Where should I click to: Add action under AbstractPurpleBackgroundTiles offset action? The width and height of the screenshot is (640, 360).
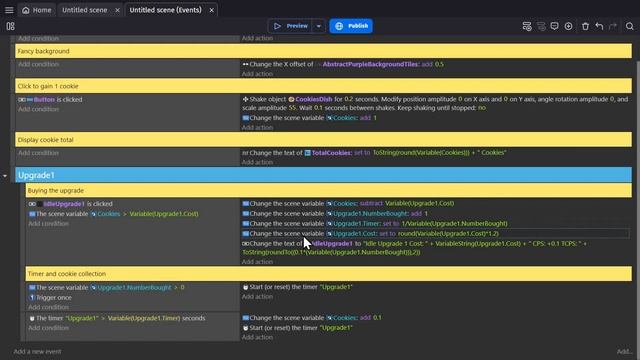[x=257, y=74]
